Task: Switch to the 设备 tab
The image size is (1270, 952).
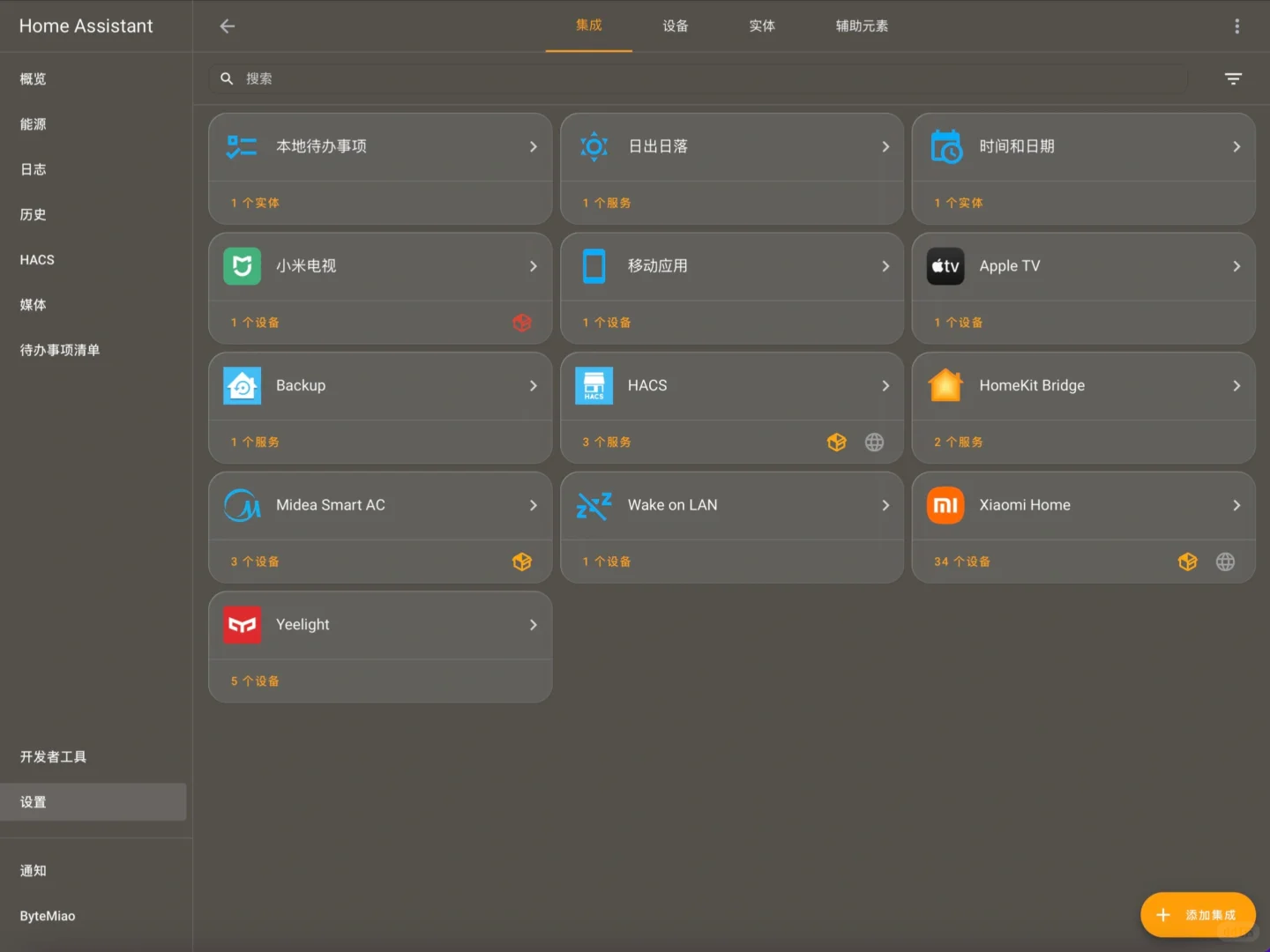Action: [x=676, y=26]
